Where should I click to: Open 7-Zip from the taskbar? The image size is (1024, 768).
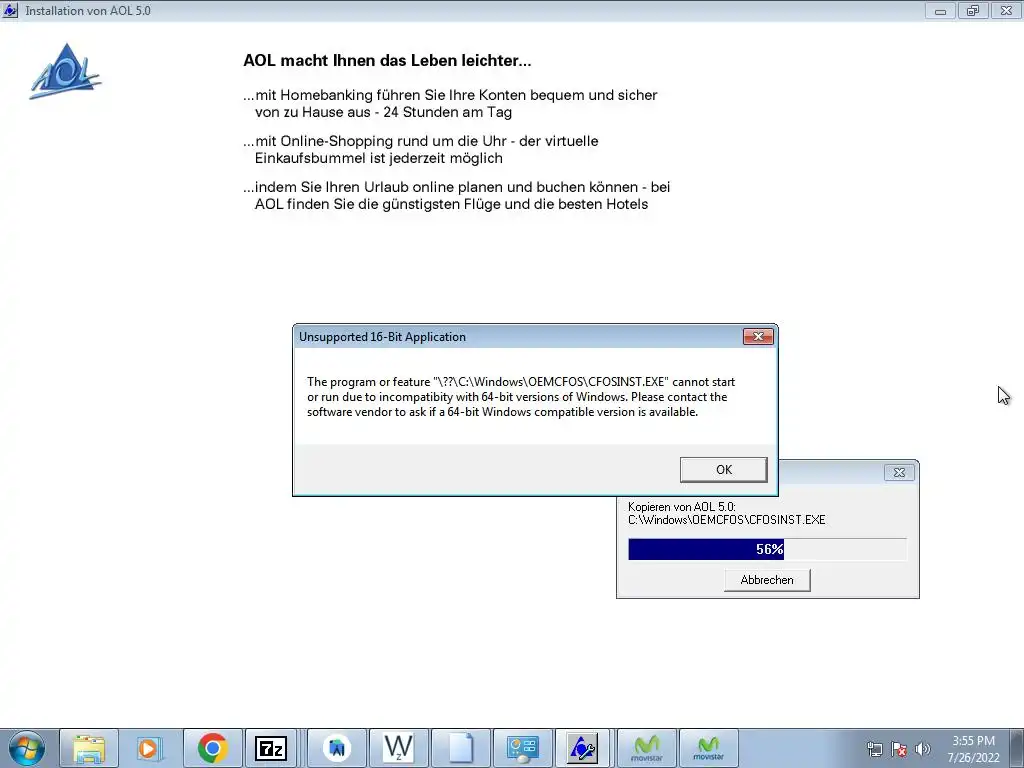click(270, 748)
